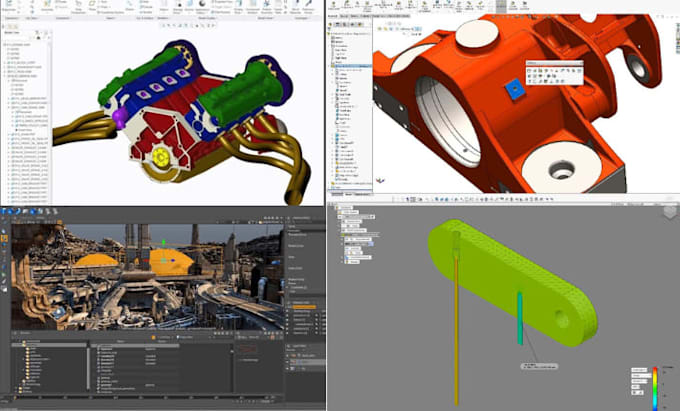Select the left yellow dome in the rendered scene

(x=96, y=260)
